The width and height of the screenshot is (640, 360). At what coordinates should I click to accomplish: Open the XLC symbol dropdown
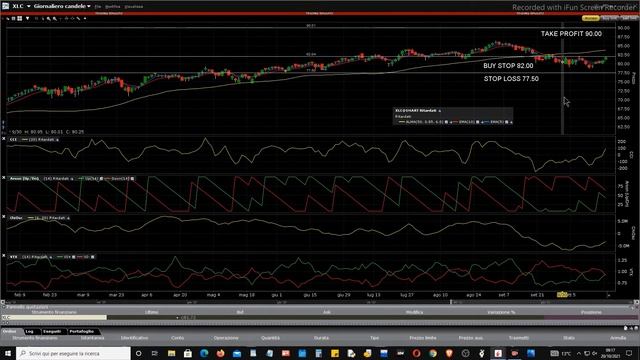coord(29,6)
